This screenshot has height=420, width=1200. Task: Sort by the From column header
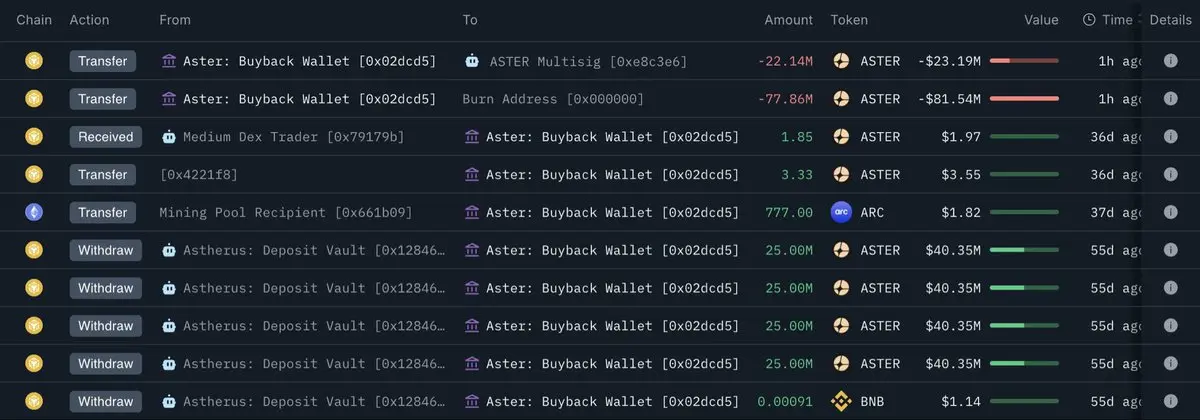click(175, 20)
